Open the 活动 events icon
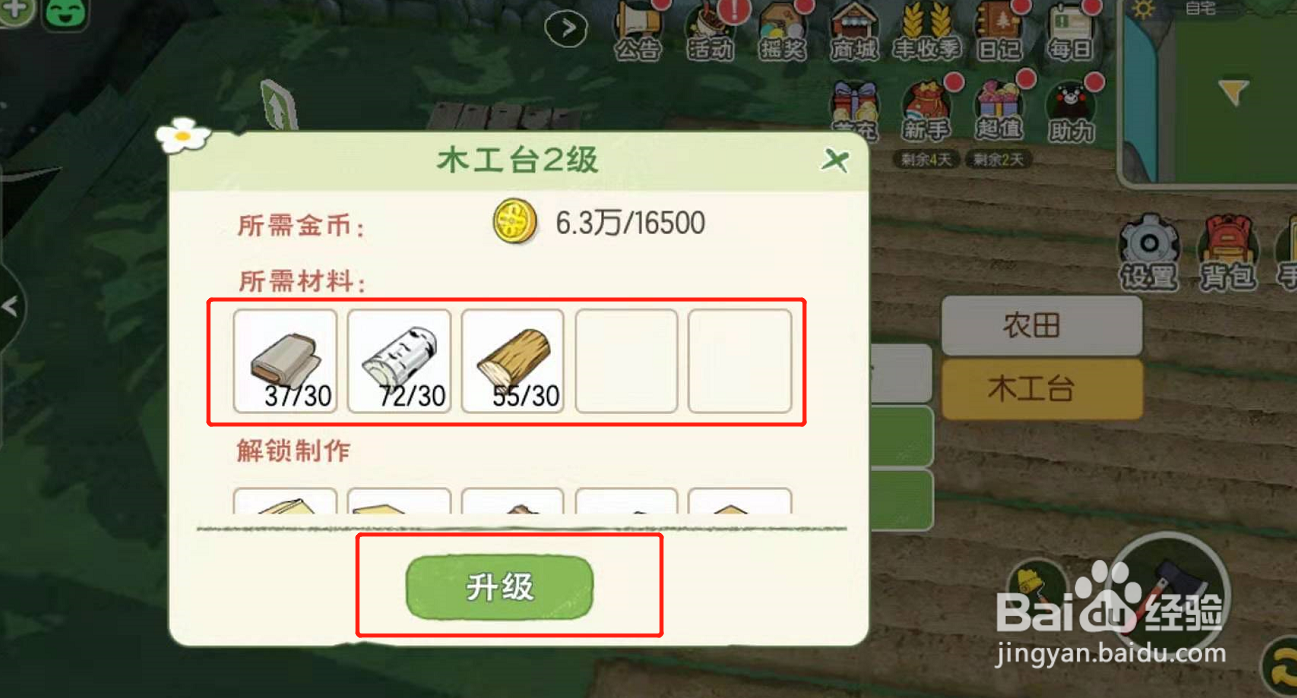 (x=711, y=31)
